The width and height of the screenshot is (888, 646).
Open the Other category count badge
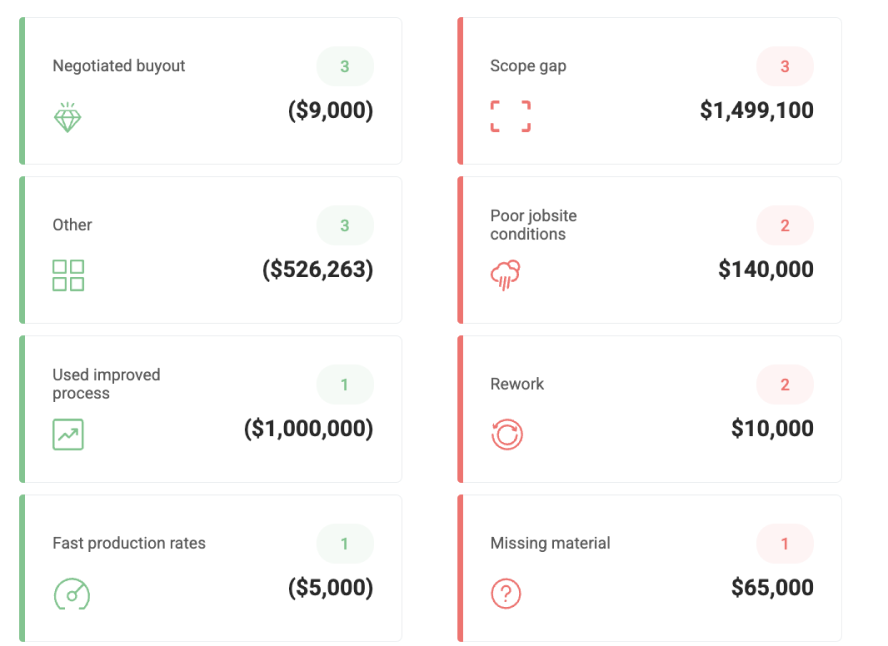(x=345, y=225)
